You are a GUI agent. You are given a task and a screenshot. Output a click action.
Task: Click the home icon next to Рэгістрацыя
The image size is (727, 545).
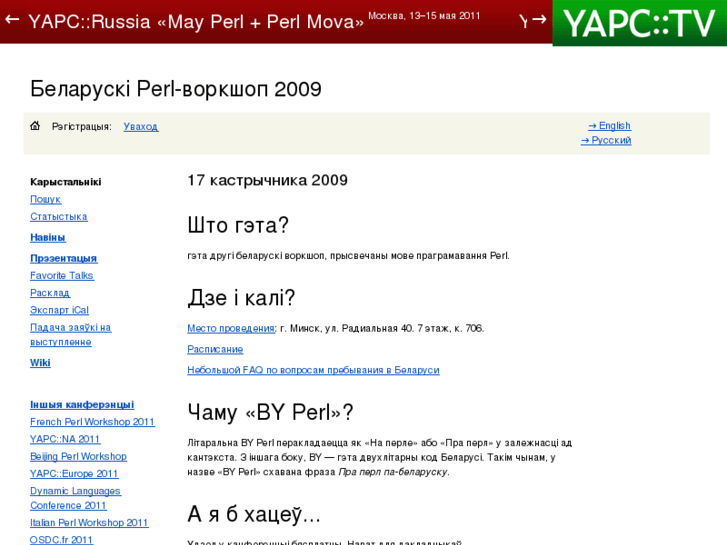pos(35,126)
